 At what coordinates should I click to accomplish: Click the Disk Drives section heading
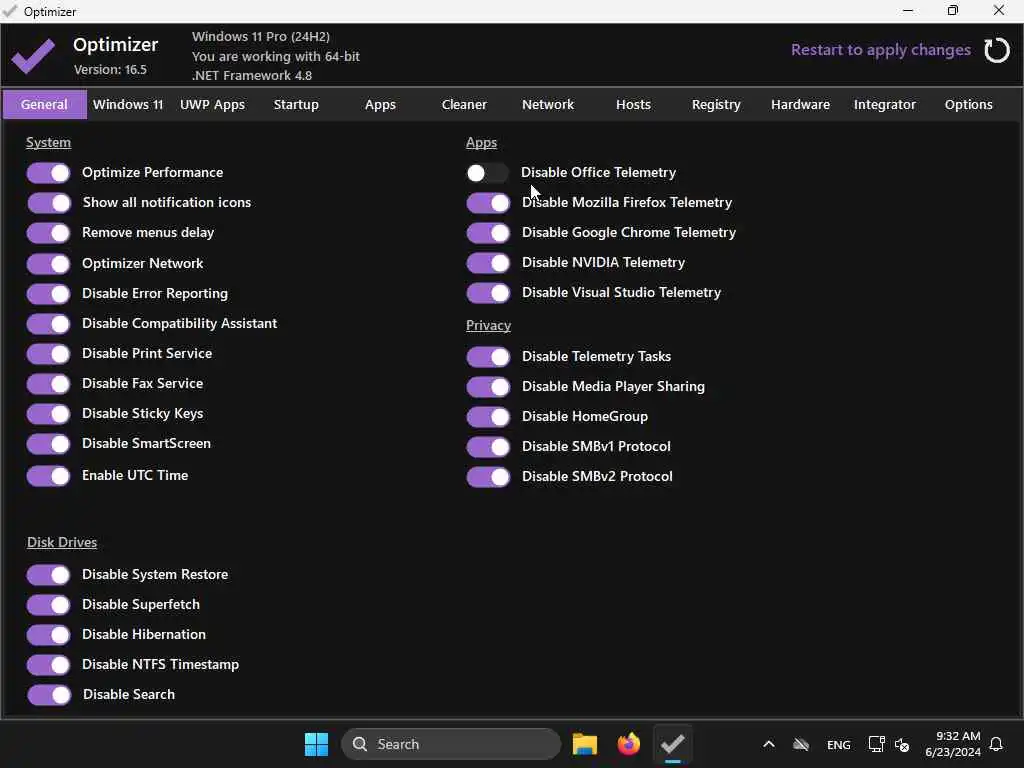point(62,542)
